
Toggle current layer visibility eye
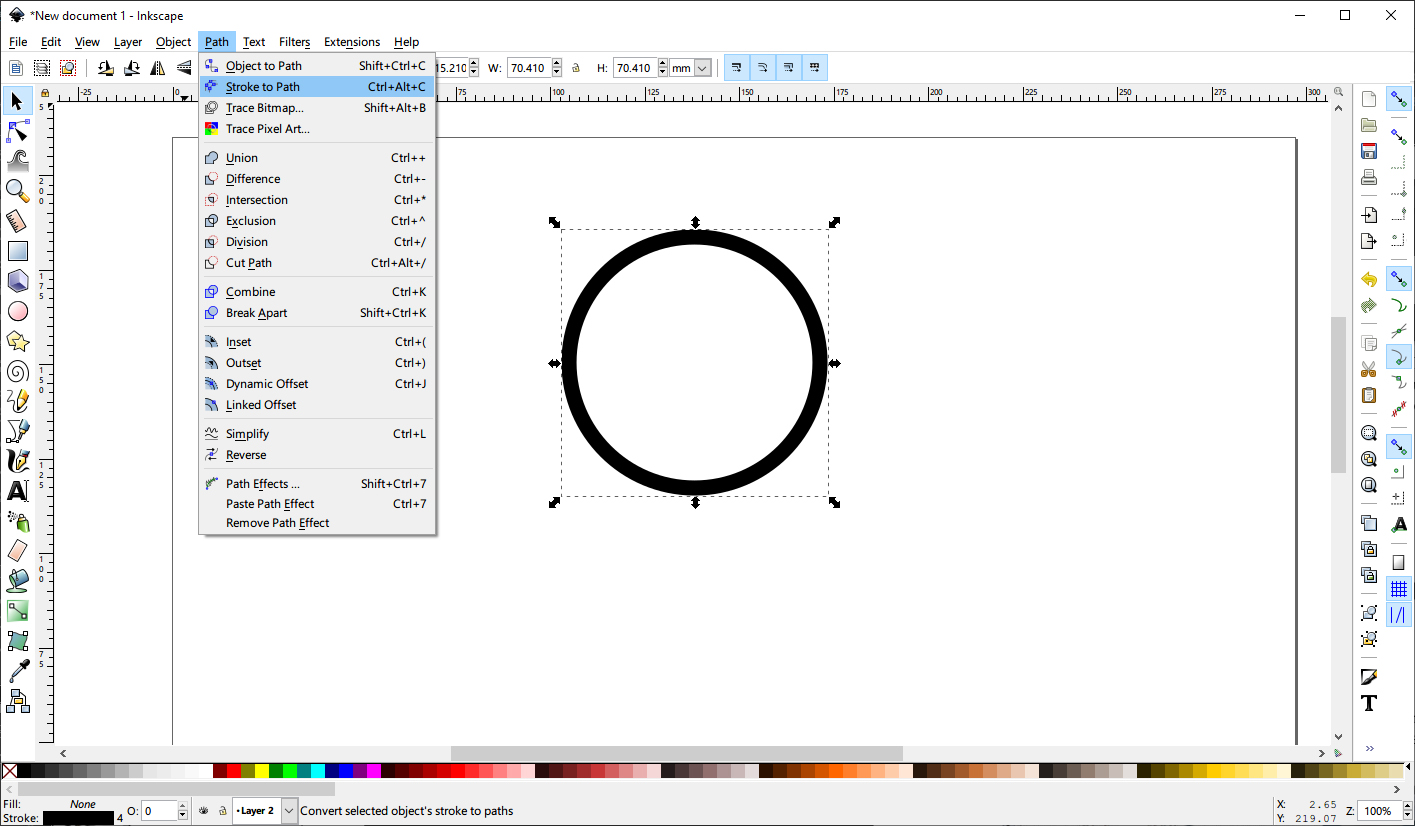click(204, 811)
